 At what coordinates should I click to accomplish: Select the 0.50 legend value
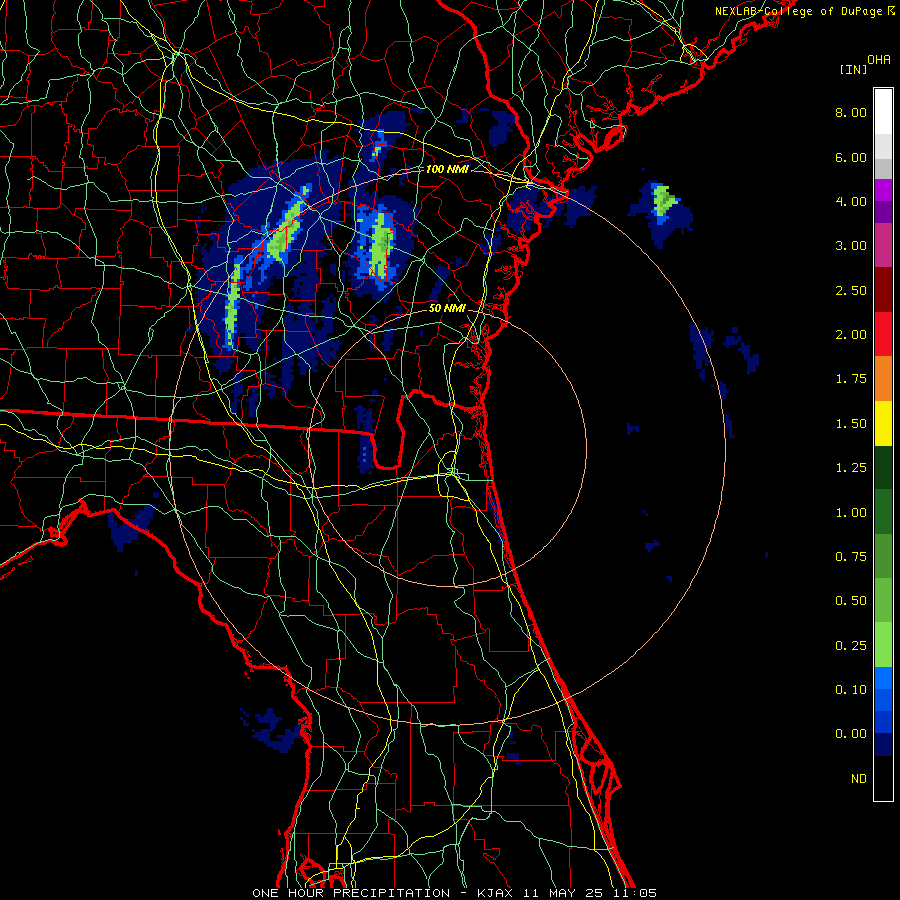click(851, 601)
